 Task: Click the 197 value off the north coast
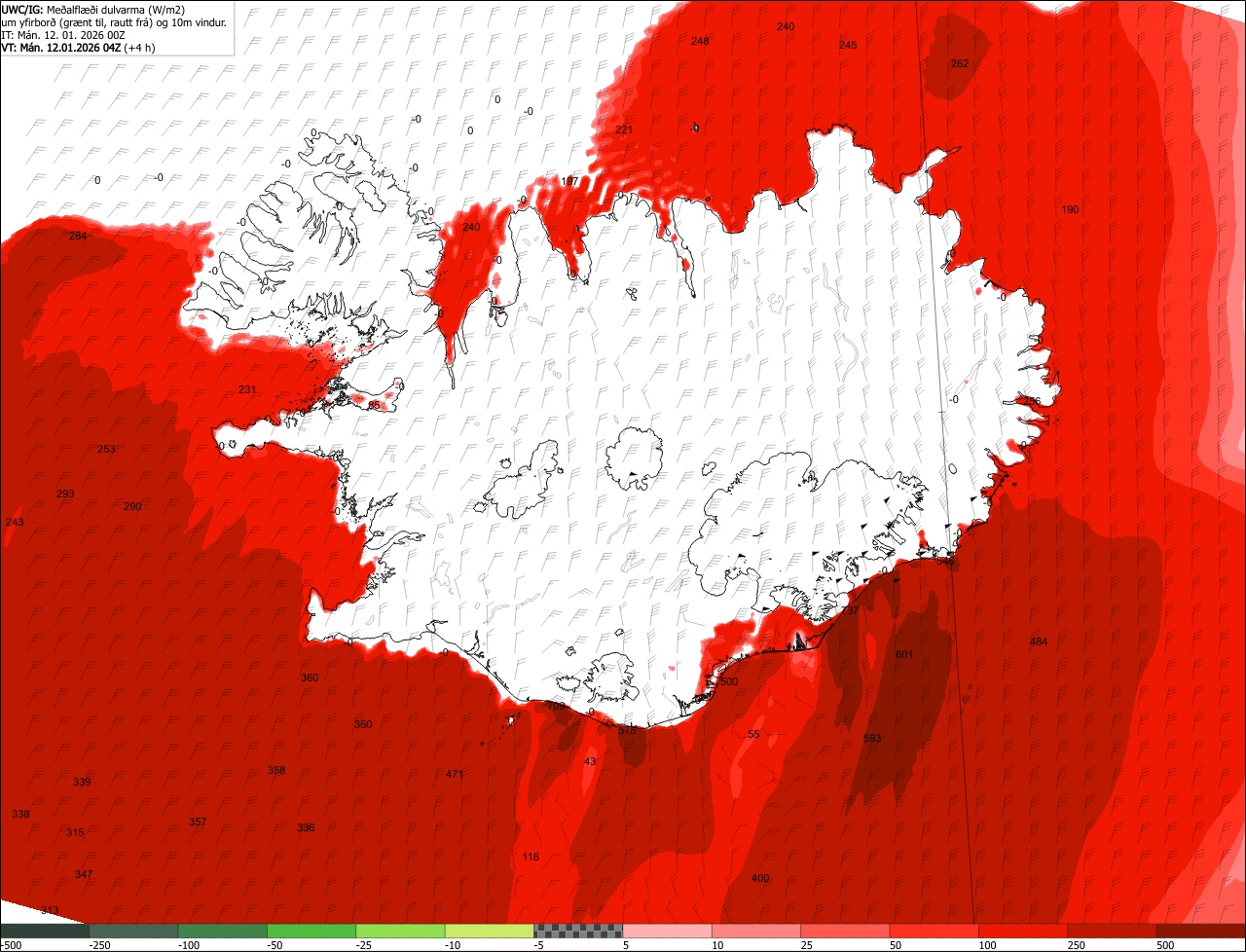coord(569,181)
